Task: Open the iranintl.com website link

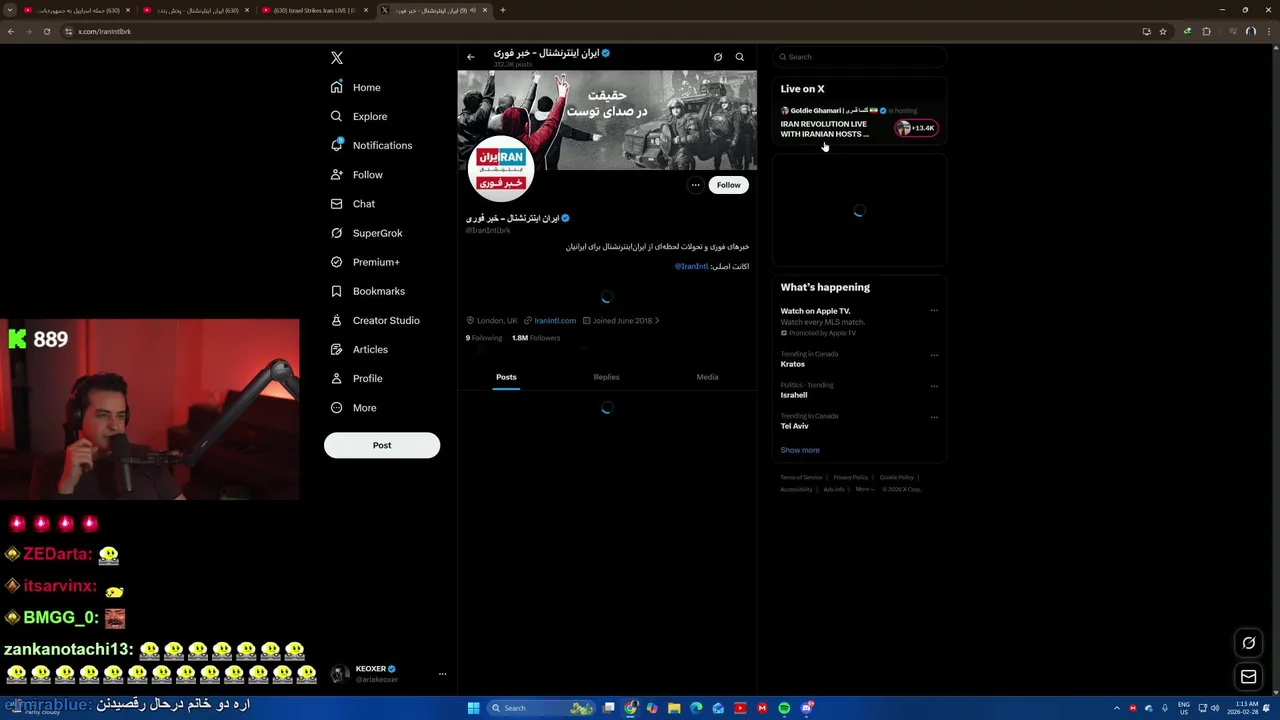Action: pos(555,321)
